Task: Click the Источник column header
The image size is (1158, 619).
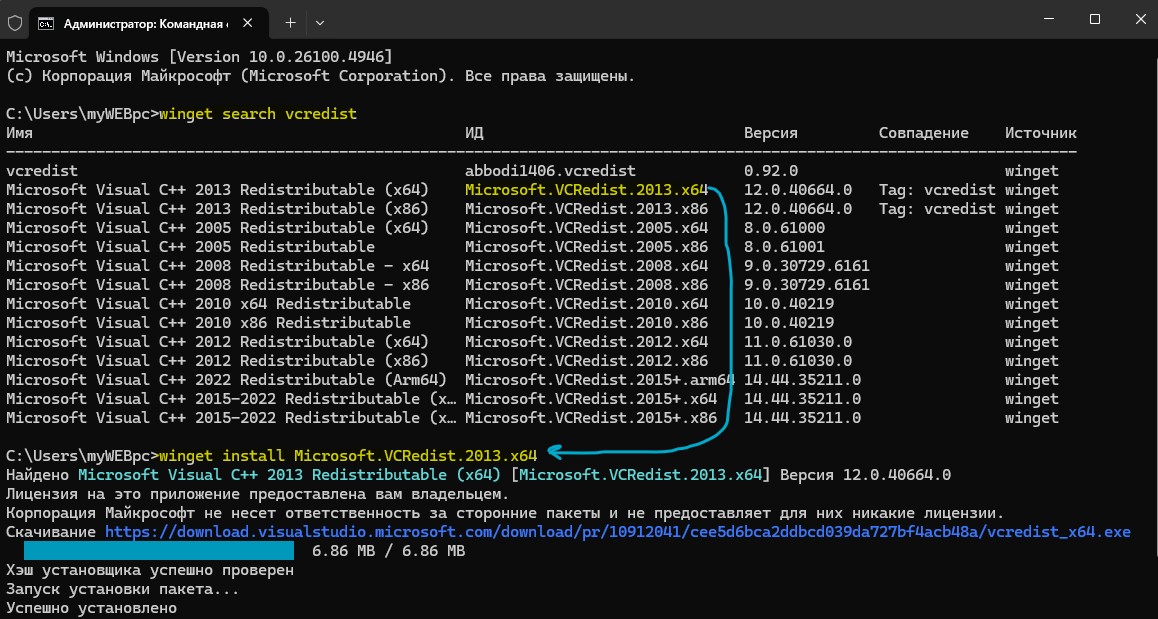Action: tap(1041, 133)
